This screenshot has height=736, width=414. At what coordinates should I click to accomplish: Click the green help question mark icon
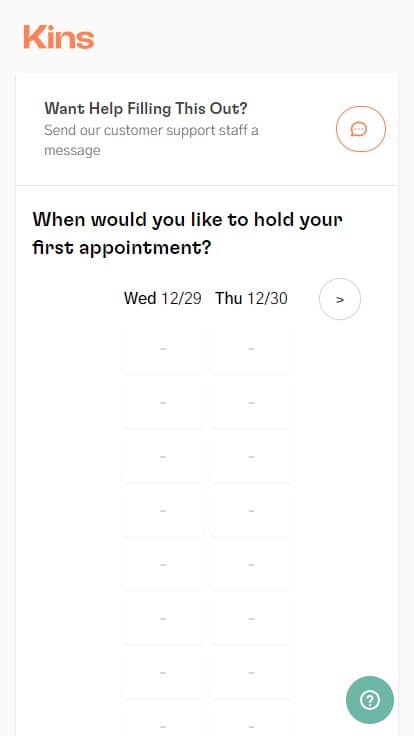tap(370, 700)
